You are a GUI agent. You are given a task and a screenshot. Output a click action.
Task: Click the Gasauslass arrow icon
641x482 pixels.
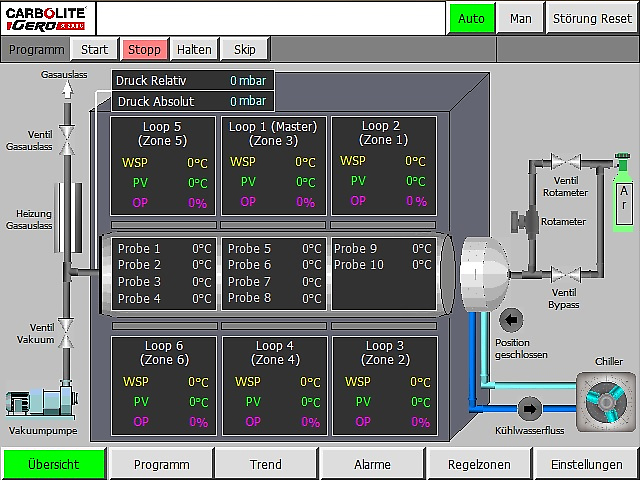67,89
